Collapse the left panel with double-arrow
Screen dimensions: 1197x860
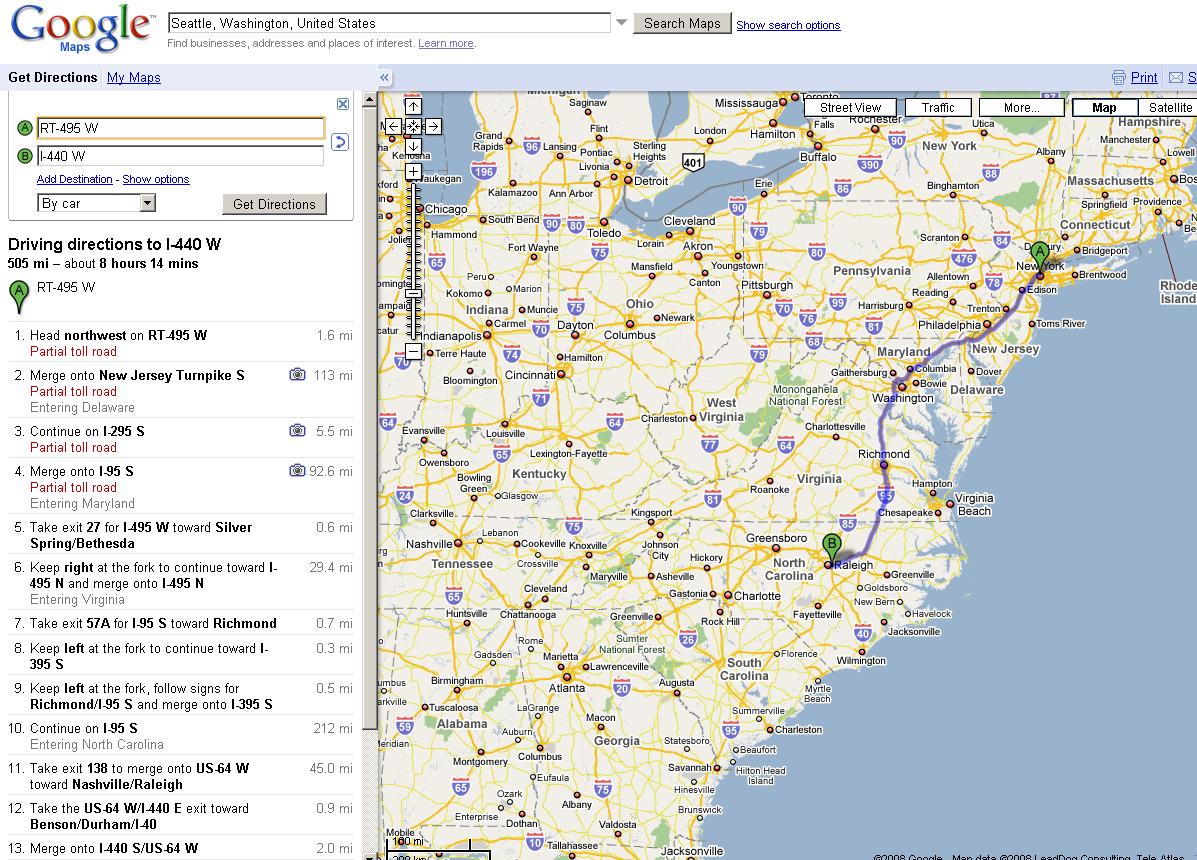(x=384, y=78)
